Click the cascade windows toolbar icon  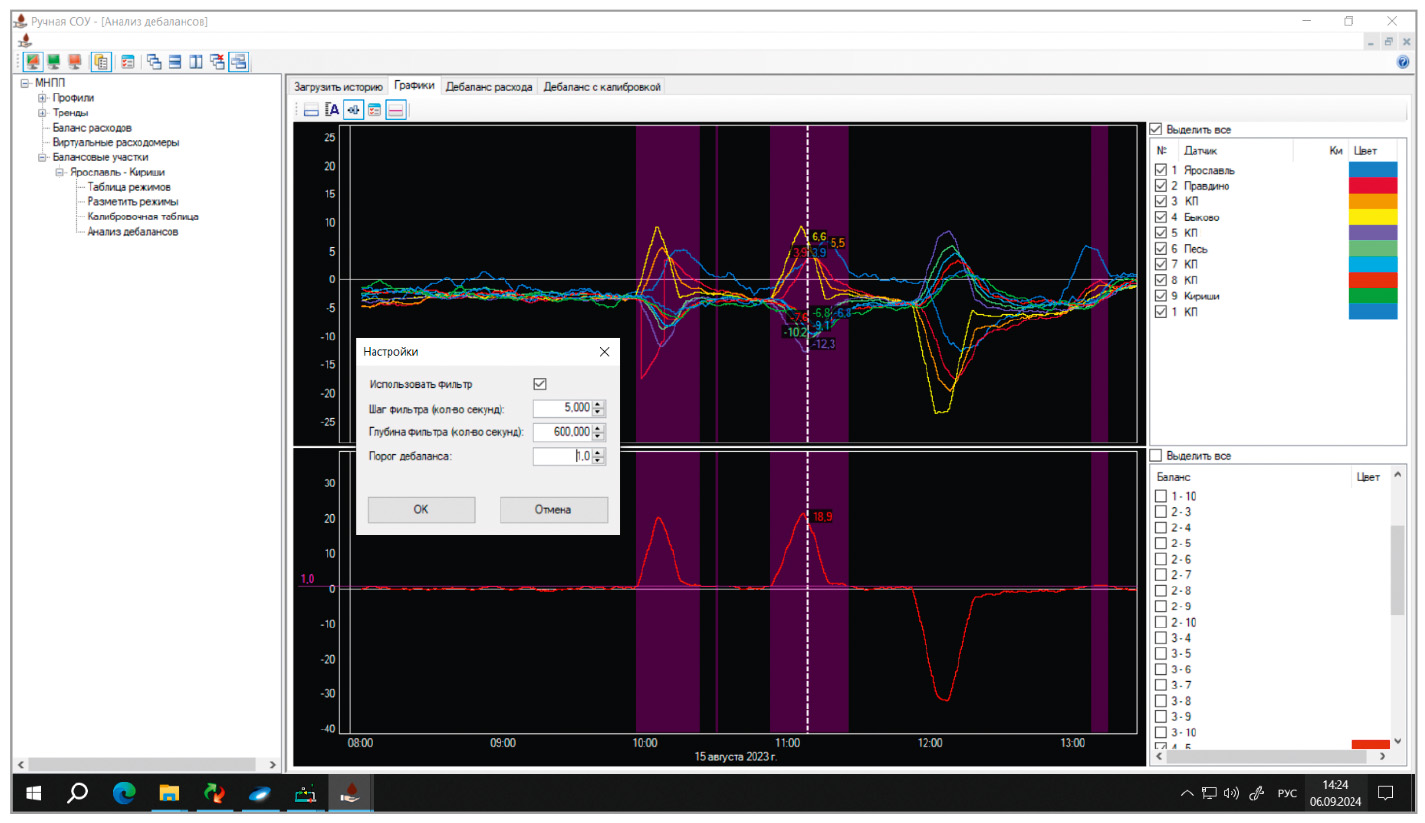tap(154, 62)
